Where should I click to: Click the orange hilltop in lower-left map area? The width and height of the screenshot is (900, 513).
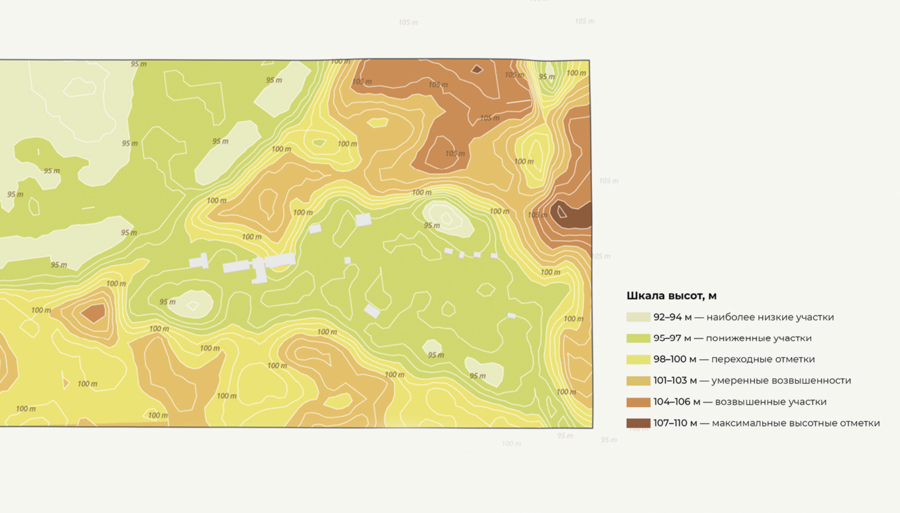[94, 313]
